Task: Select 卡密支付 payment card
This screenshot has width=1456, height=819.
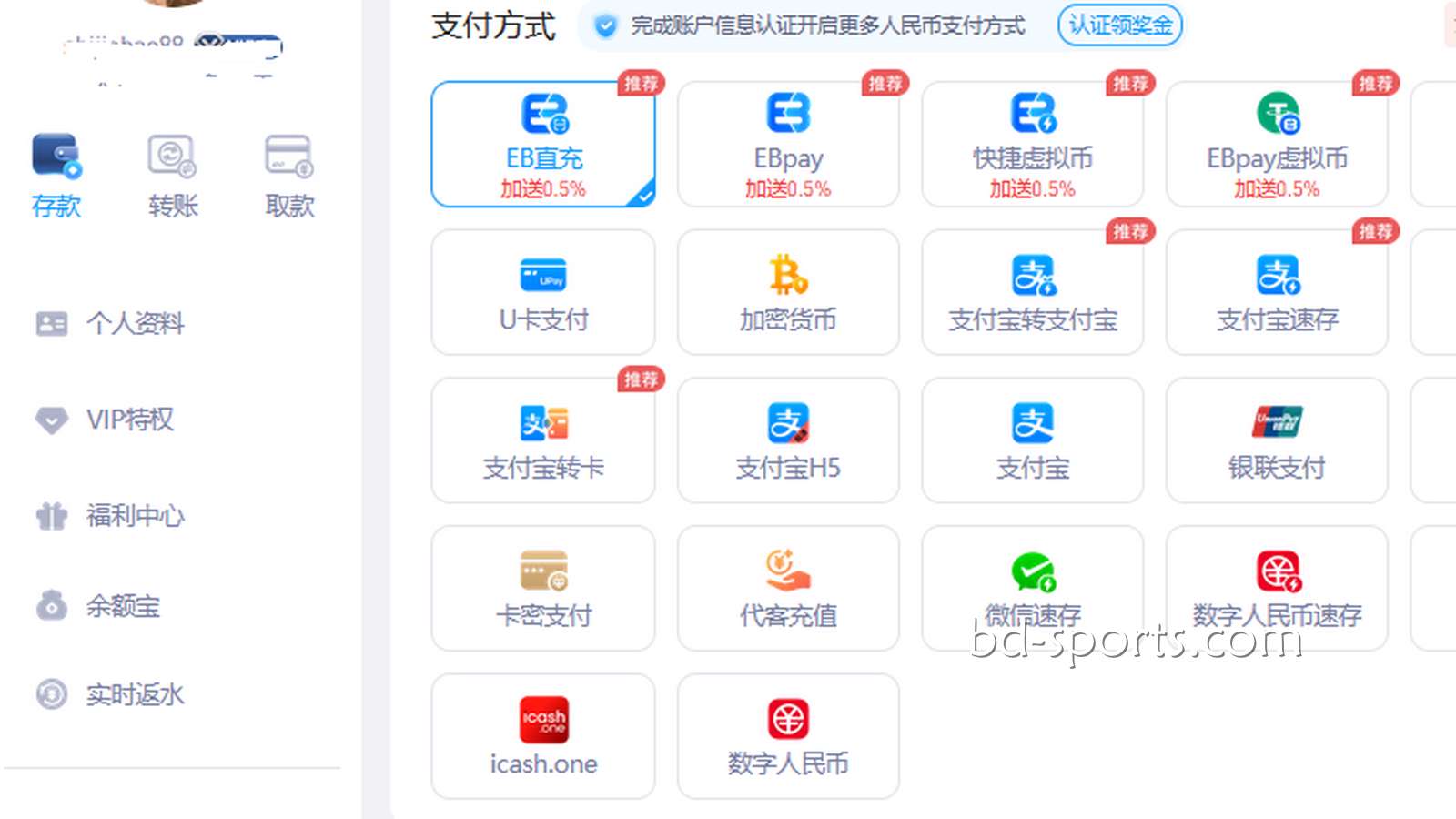Action: point(543,588)
